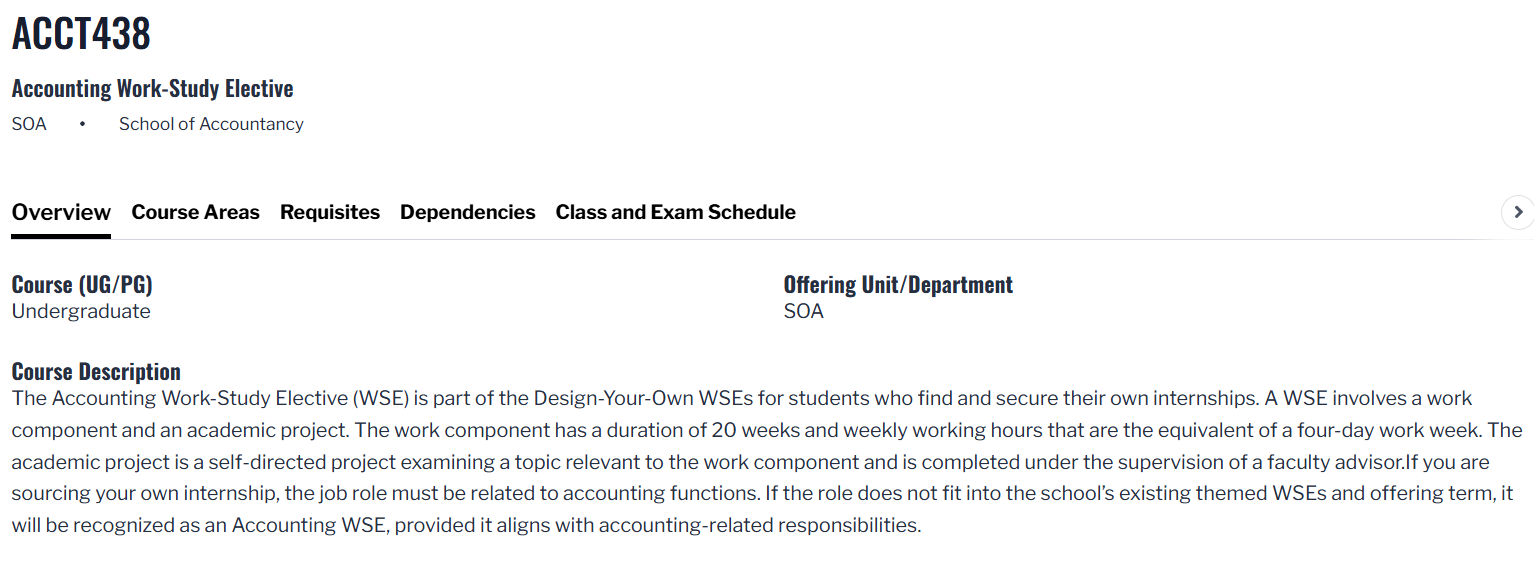Screen dimensions: 1534x565
Task: Click the SOA label below the title
Action: pos(29,124)
